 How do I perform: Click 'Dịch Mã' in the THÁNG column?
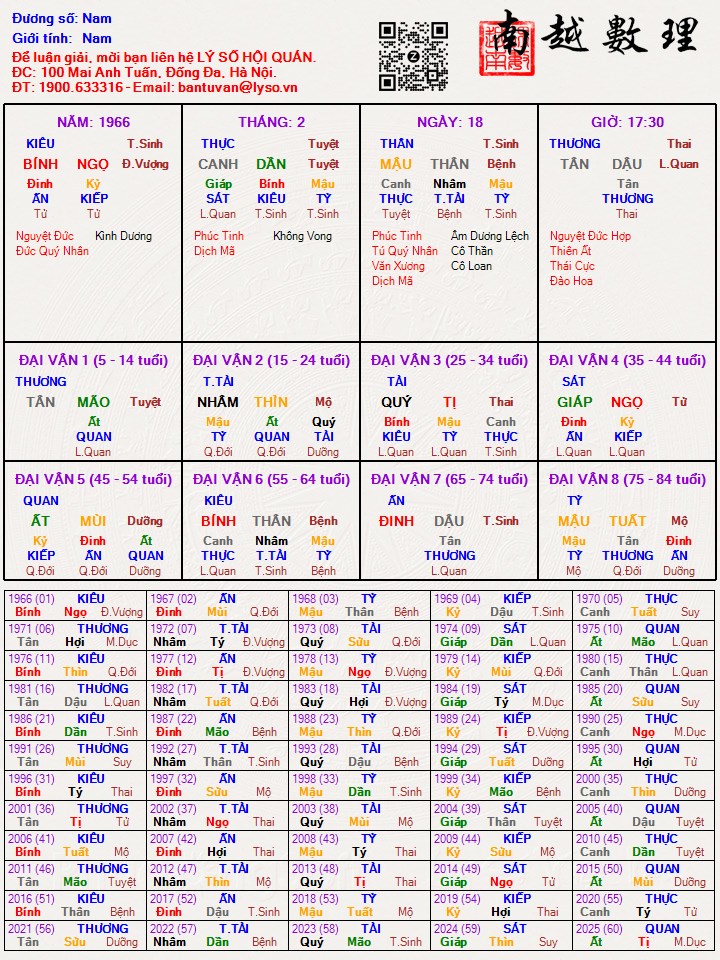(x=214, y=250)
